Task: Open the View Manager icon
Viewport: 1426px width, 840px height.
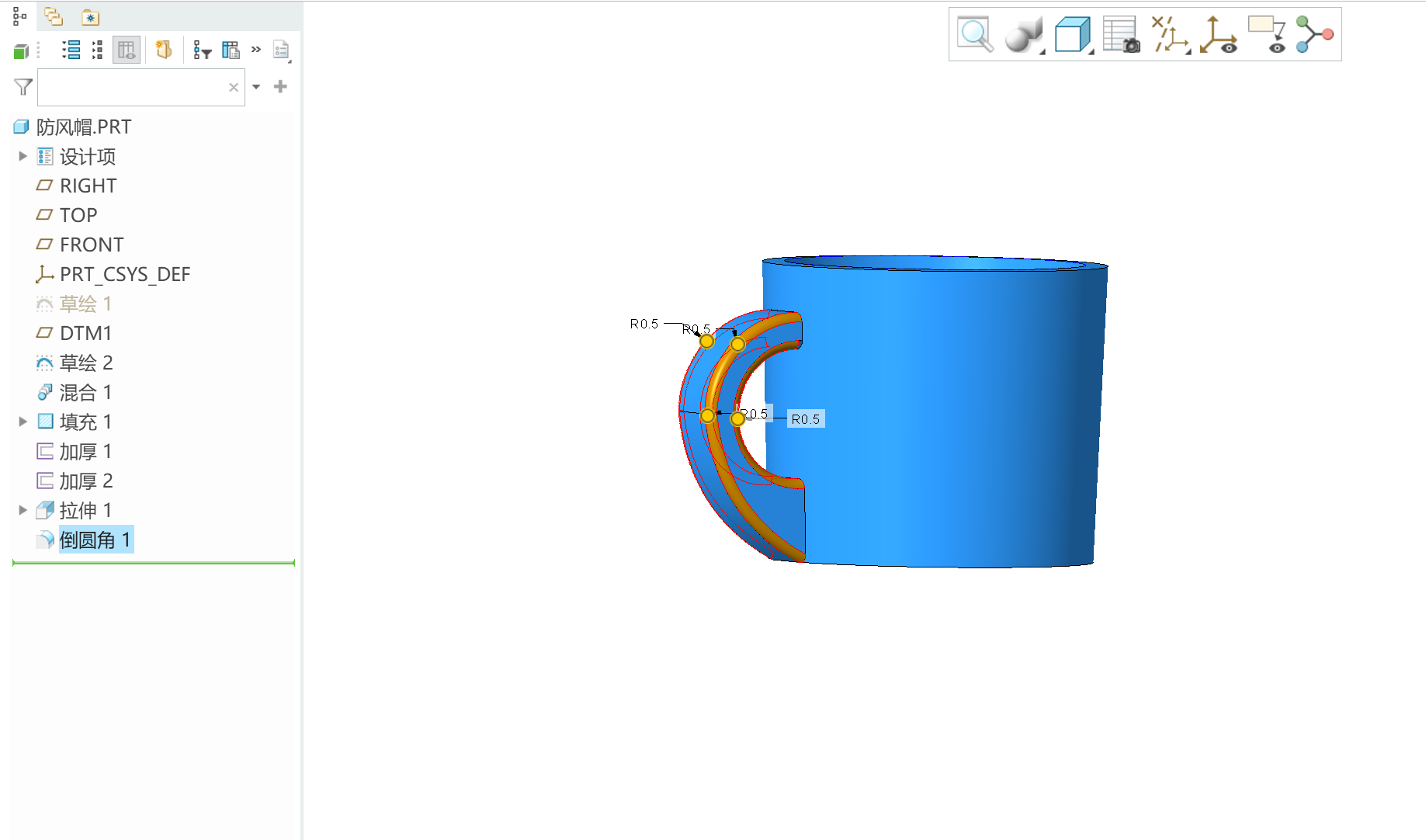Action: pos(1122,34)
